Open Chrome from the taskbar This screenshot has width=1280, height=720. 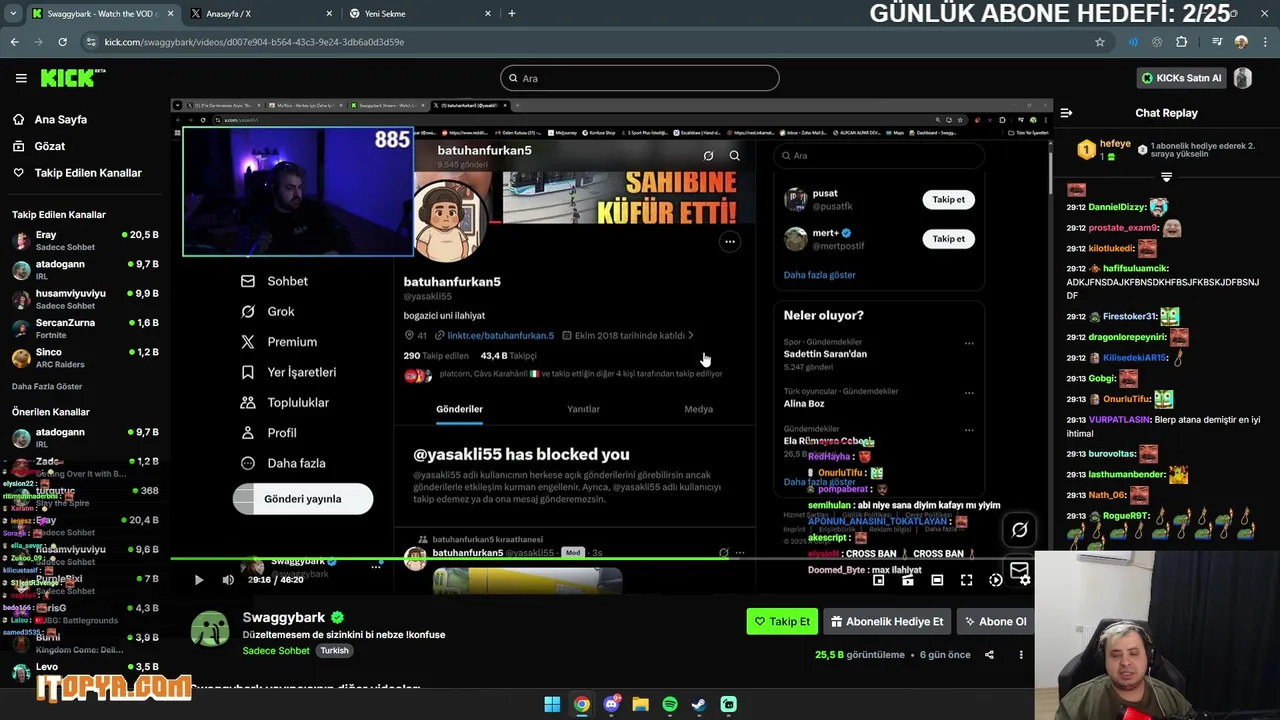[581, 704]
